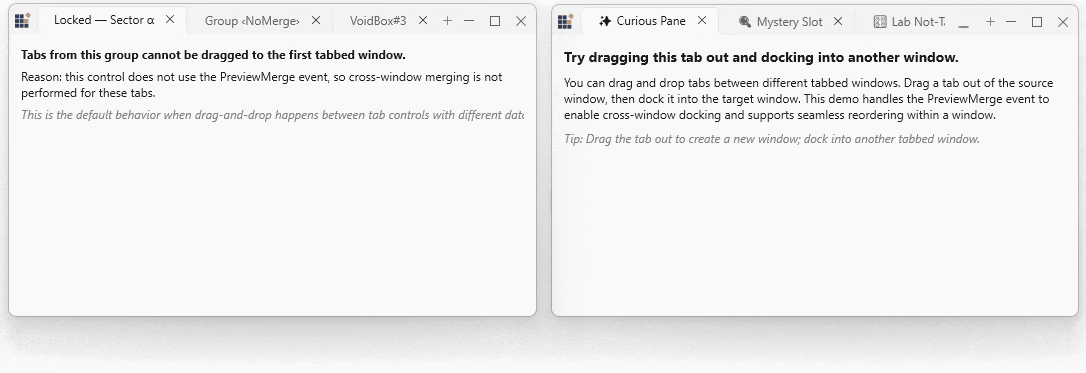Add a new tab in the Curious Pane window
1086x373 pixels.
click(x=990, y=21)
